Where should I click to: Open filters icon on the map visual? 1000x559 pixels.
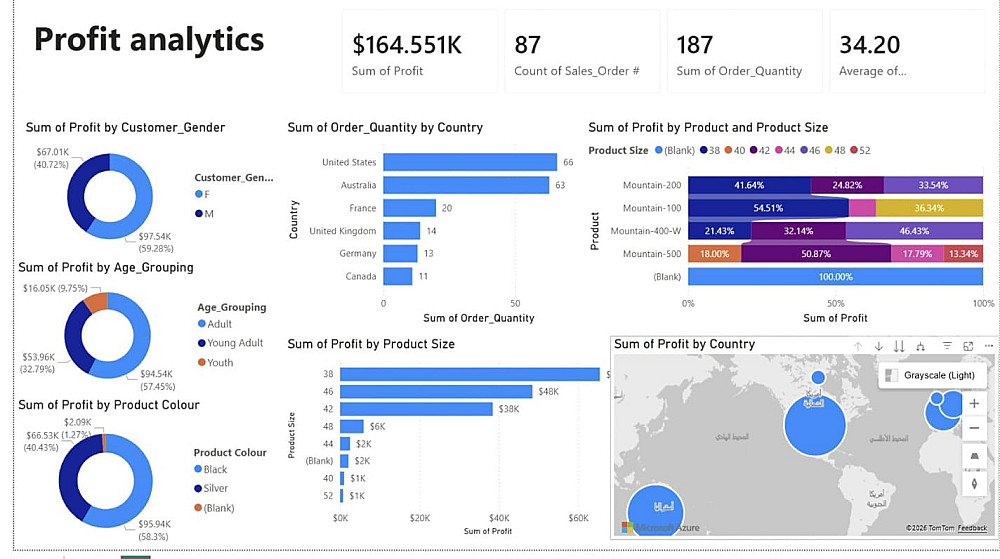(947, 345)
